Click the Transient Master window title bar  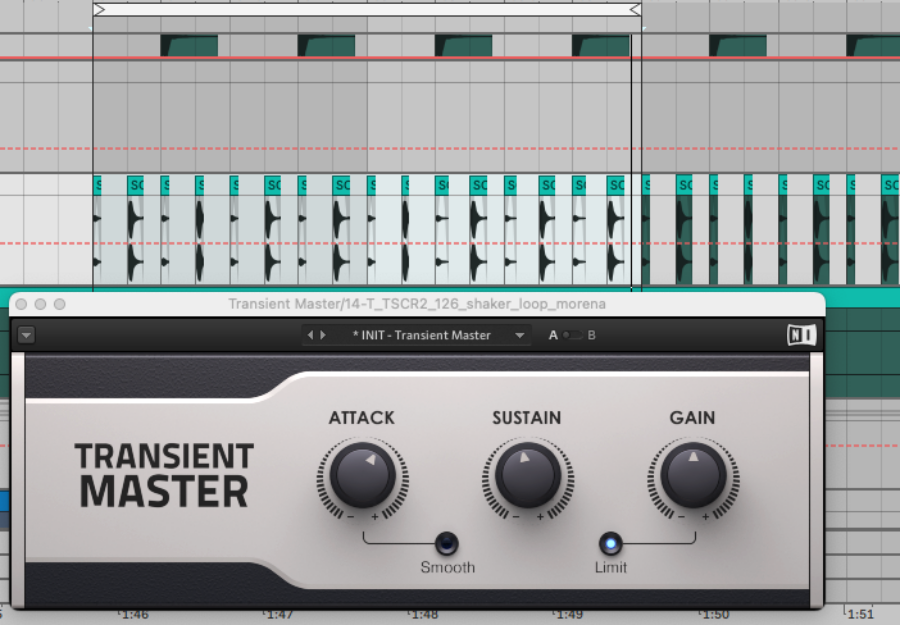417,304
